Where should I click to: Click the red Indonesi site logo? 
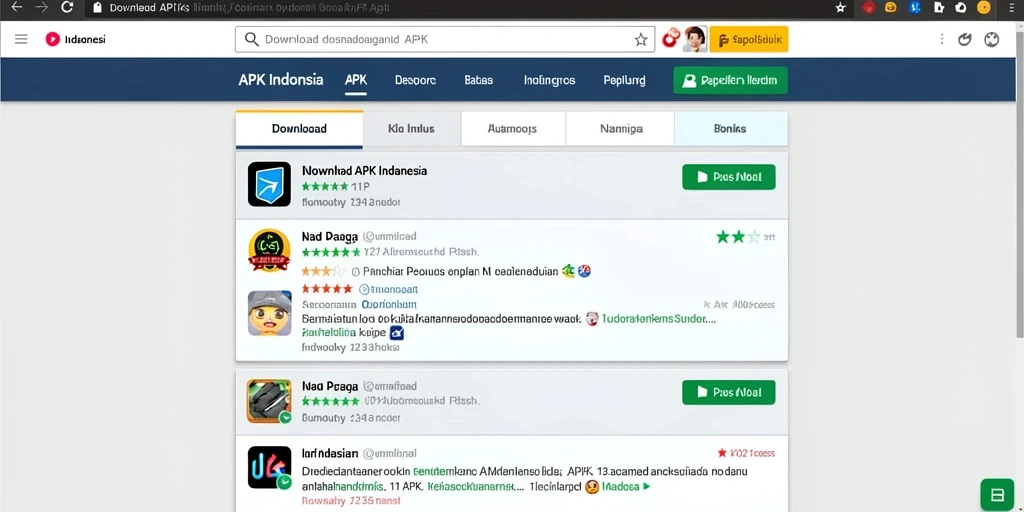(52, 39)
